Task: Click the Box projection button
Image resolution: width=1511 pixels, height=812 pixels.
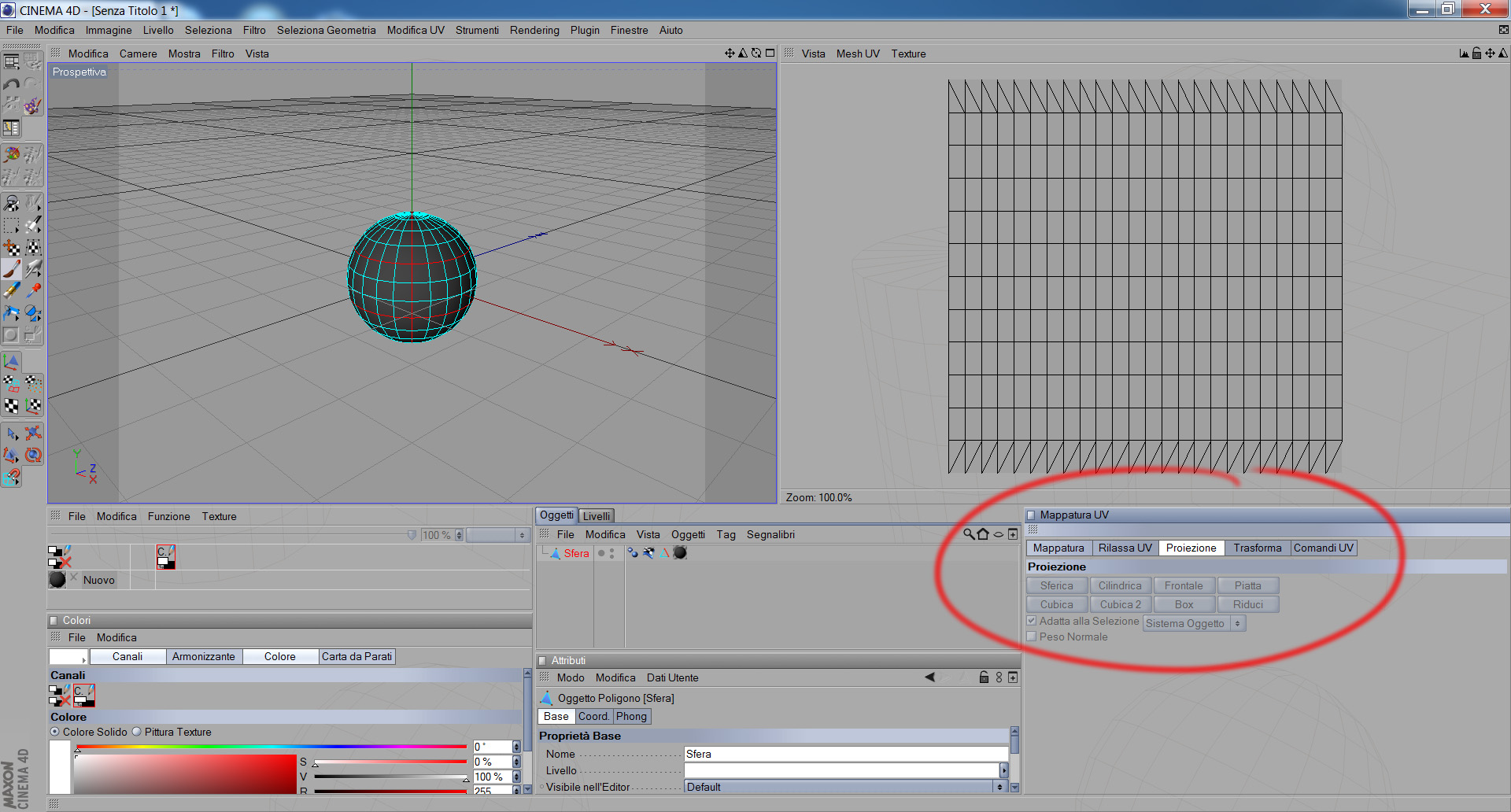Action: pyautogui.click(x=1184, y=604)
